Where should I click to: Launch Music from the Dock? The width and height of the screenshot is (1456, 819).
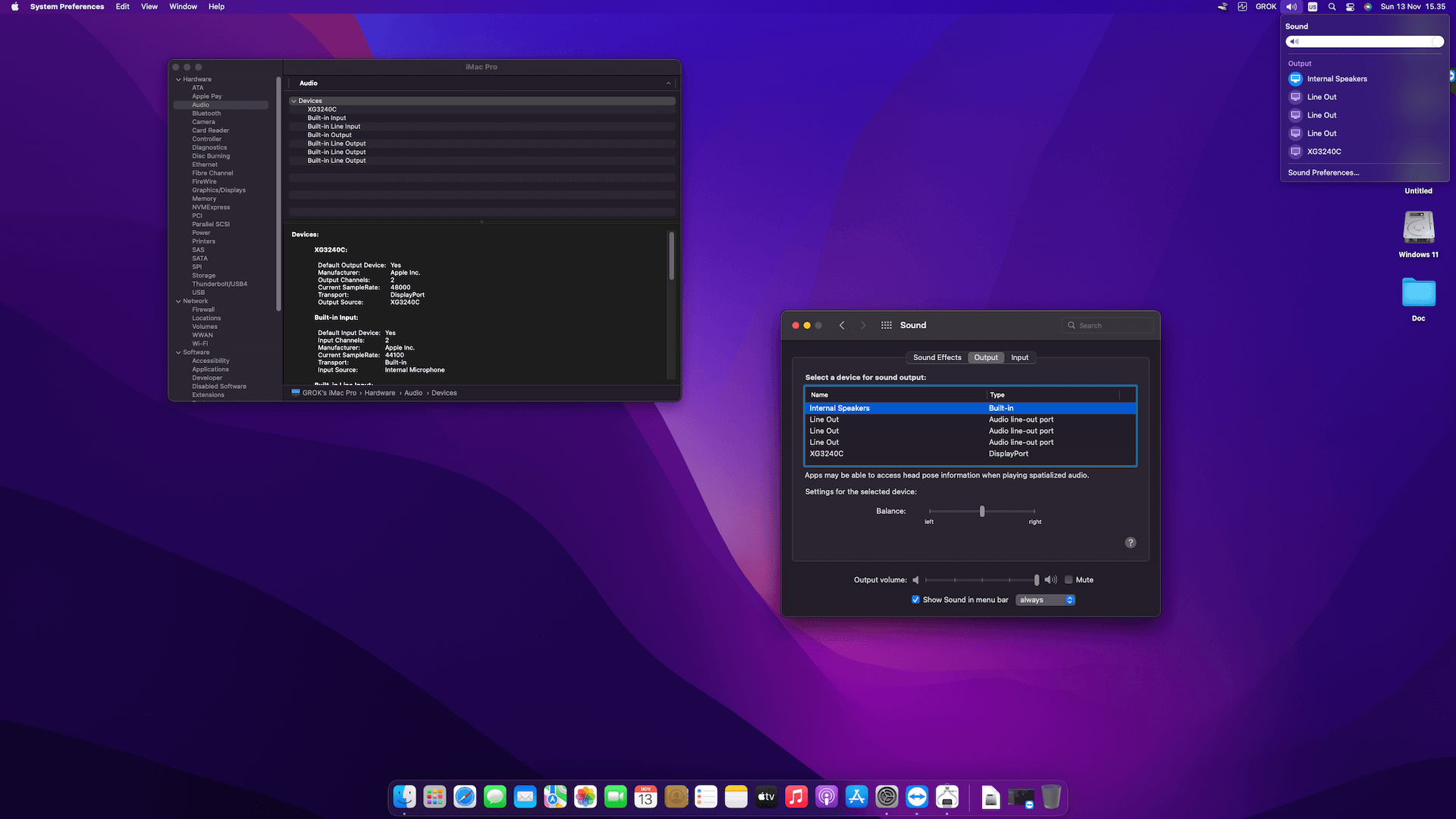pyautogui.click(x=796, y=796)
